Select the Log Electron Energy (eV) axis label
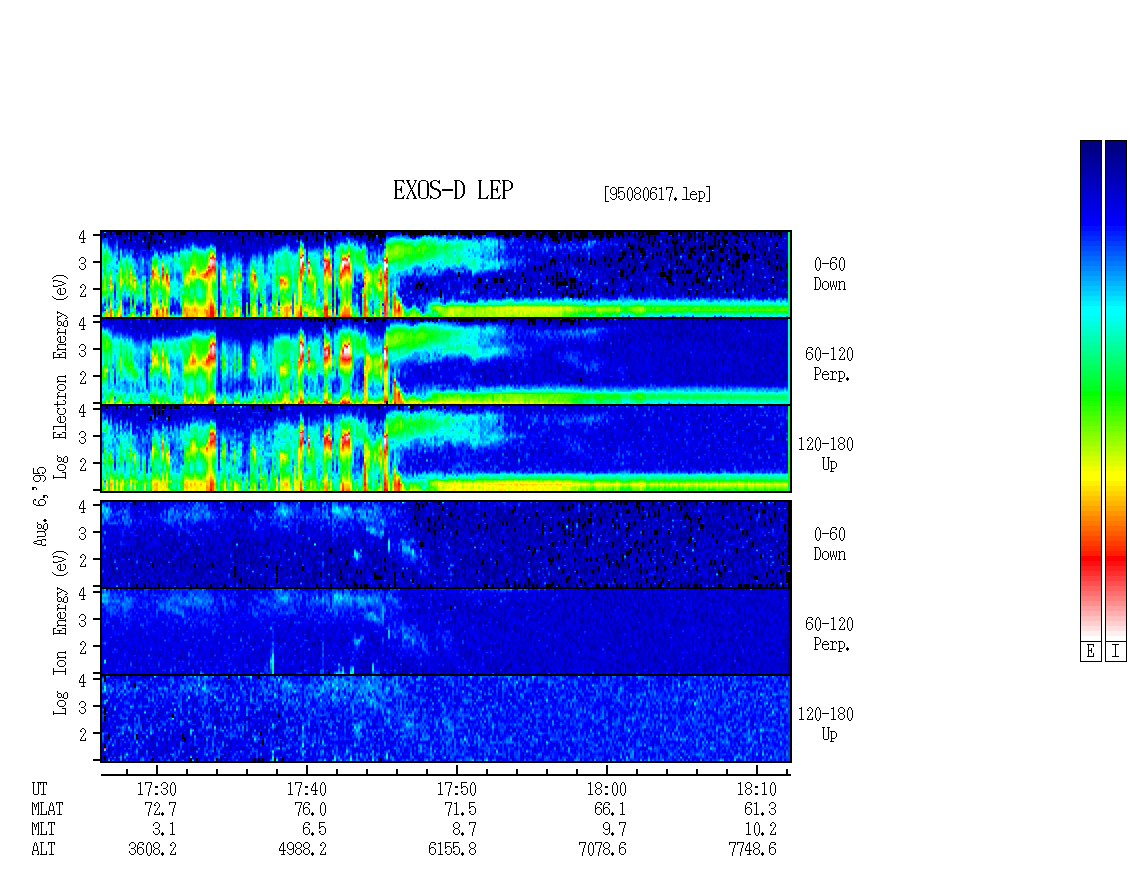The width and height of the screenshot is (1130, 875). [61, 376]
